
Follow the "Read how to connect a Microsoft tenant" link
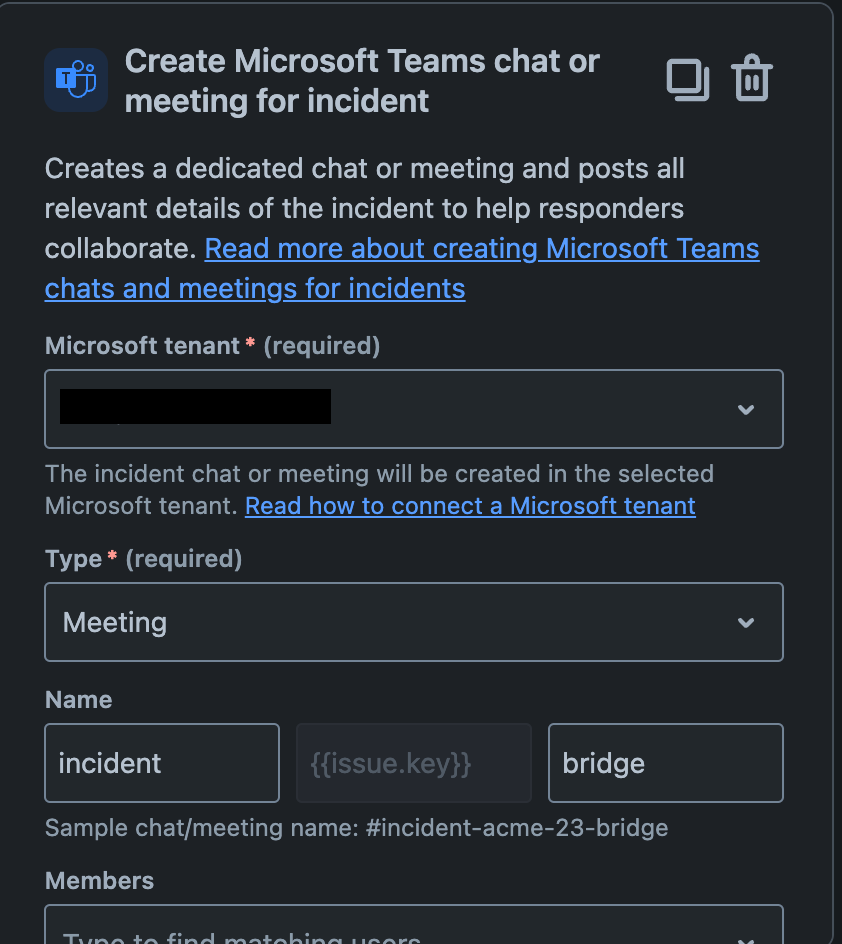pos(470,505)
